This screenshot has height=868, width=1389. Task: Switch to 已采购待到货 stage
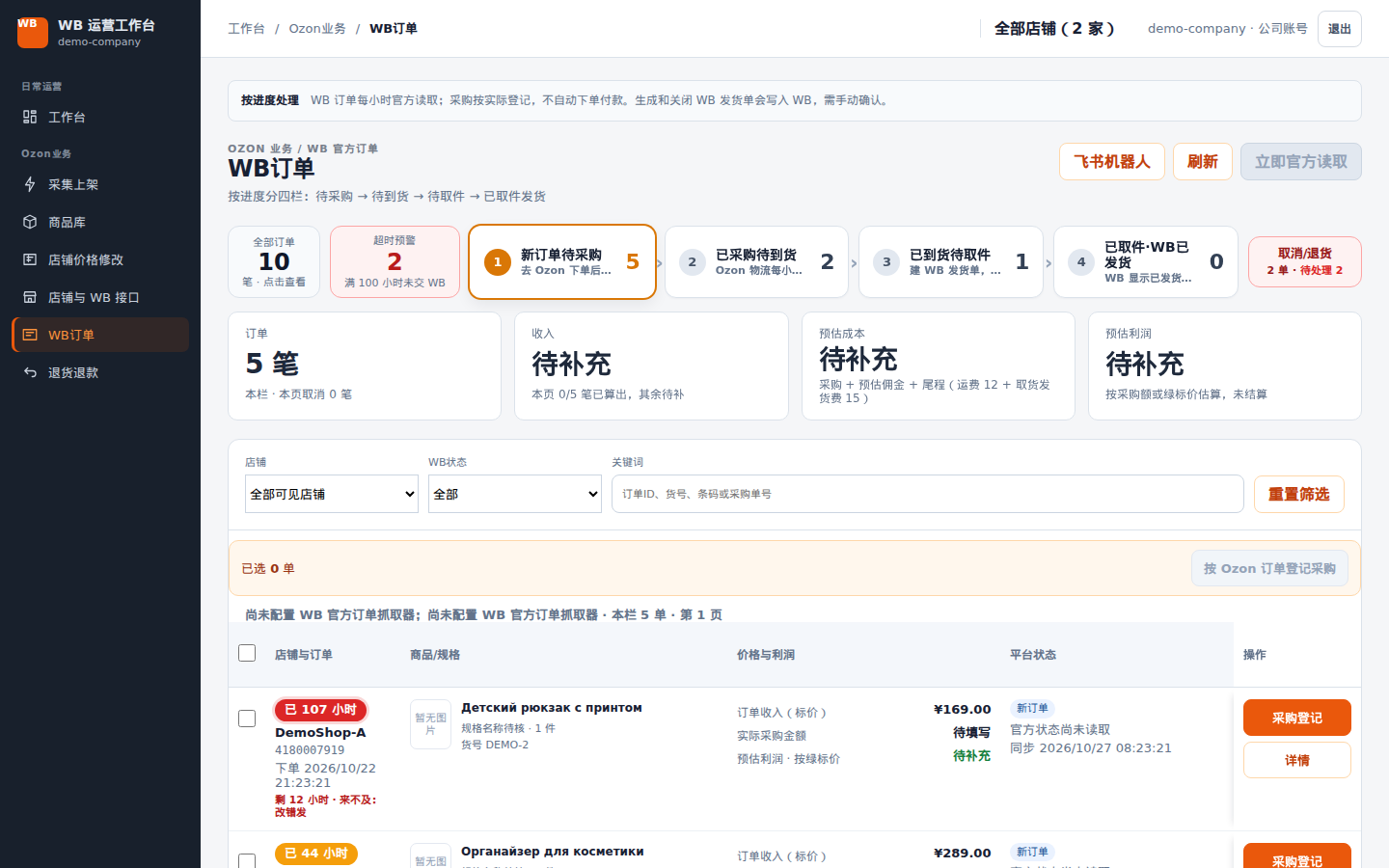click(x=757, y=262)
